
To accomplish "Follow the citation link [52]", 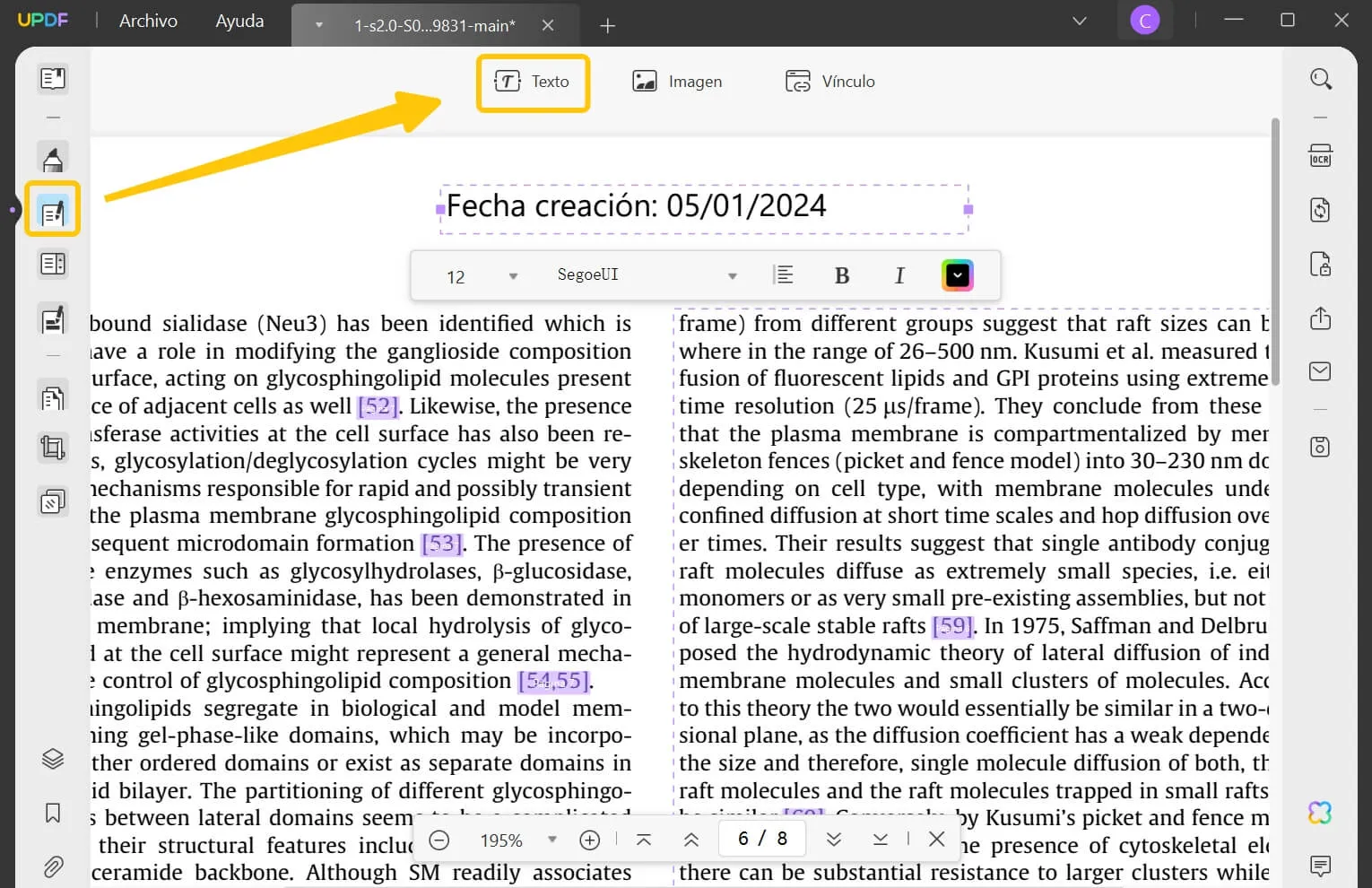I will [378, 406].
